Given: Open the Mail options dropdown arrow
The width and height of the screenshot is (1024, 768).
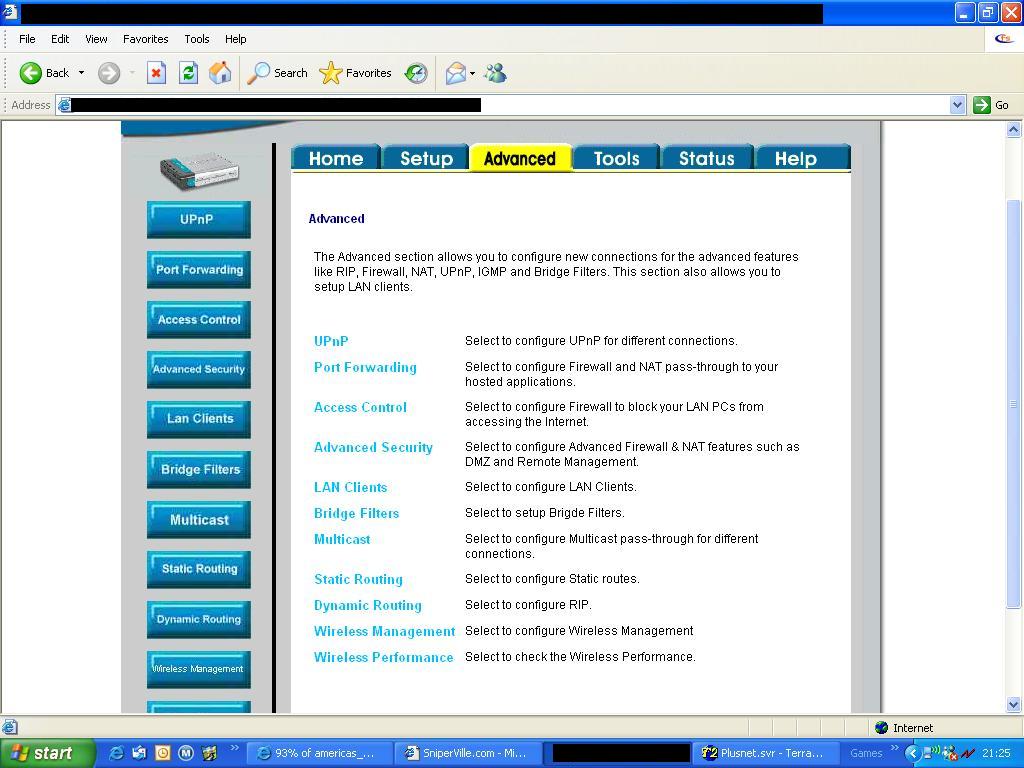Looking at the screenshot, I should (472, 73).
